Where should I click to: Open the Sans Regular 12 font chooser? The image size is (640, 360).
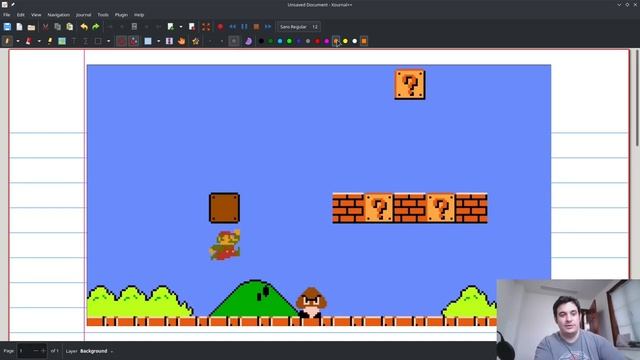tap(299, 27)
